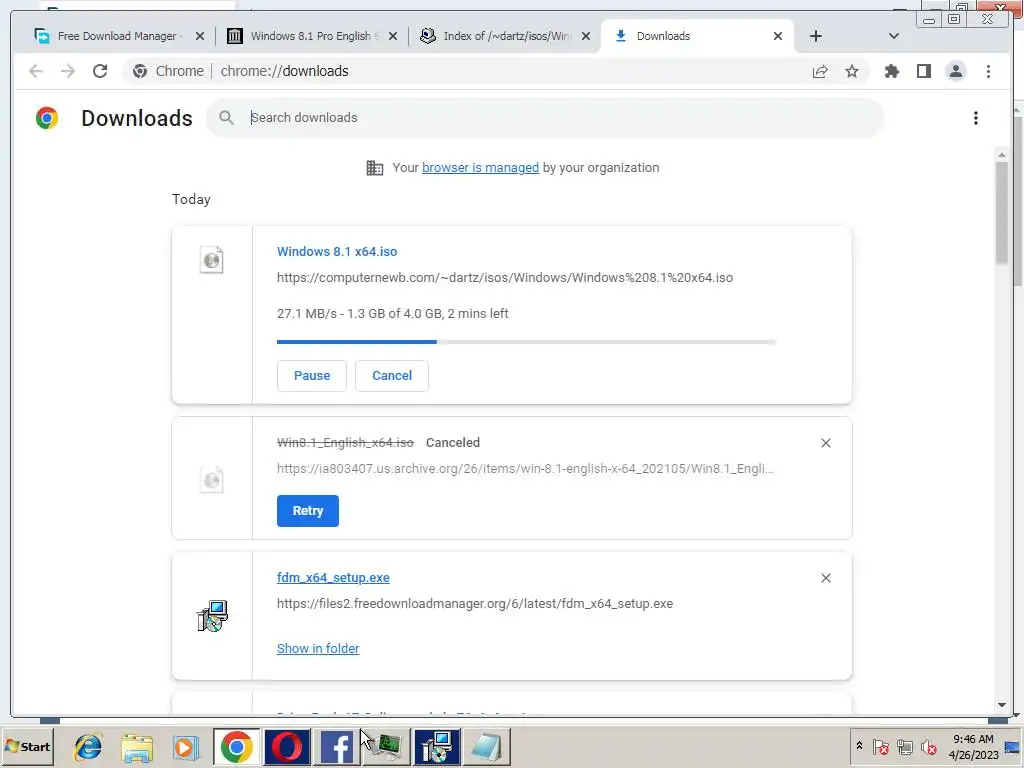Remove the canceled Win8.1_English_x64.iso entry
This screenshot has width=1024, height=768.
pyautogui.click(x=825, y=443)
